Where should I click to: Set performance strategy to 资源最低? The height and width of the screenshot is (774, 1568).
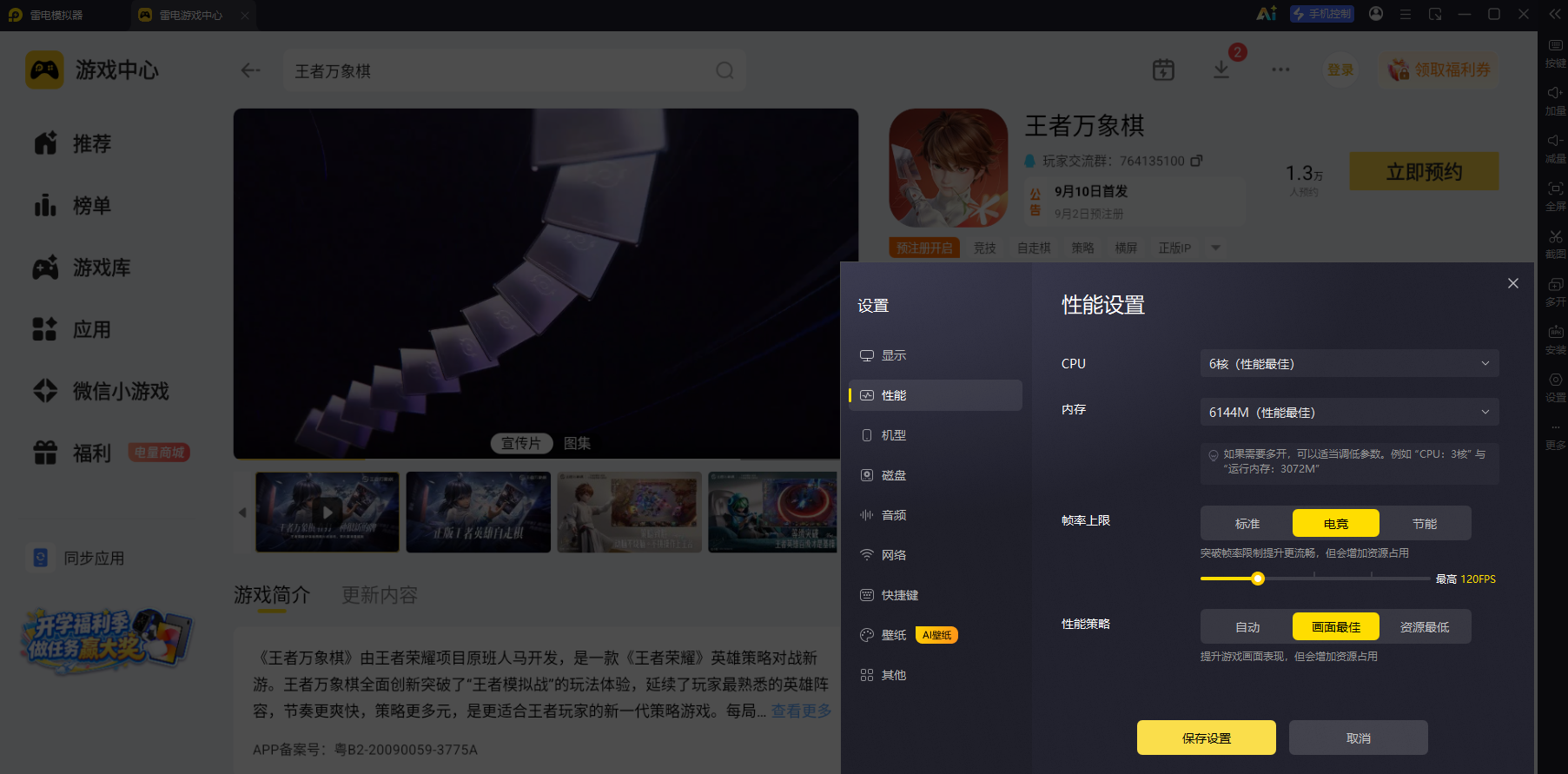(1425, 627)
